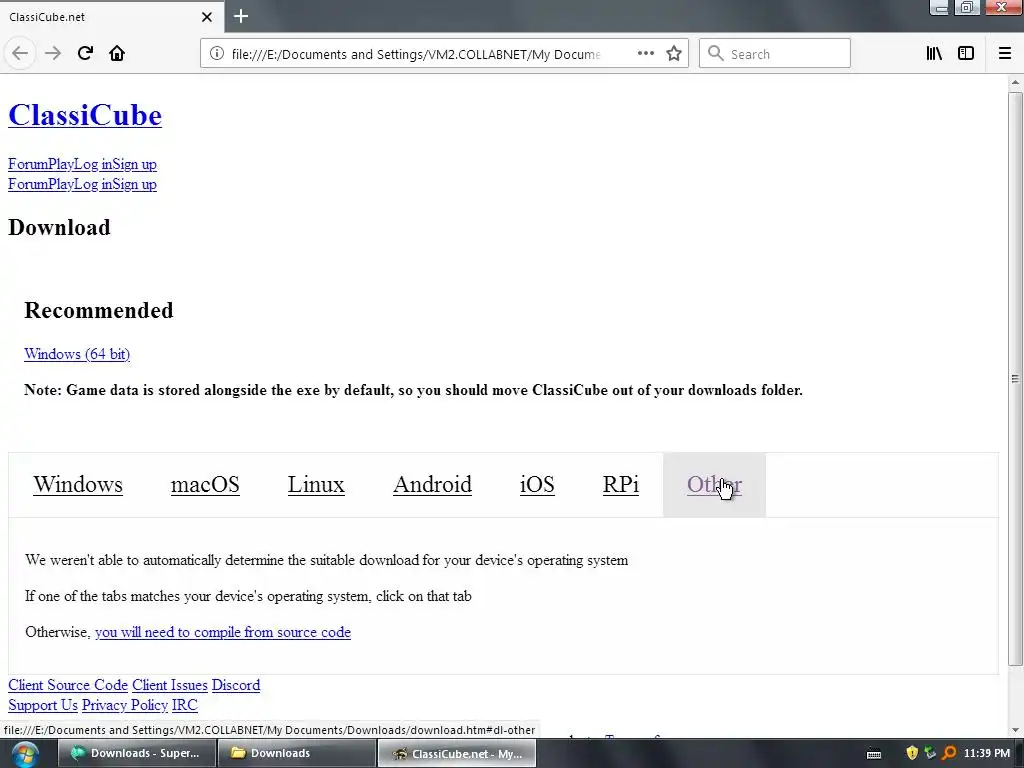Open the browser home page
The height and width of the screenshot is (768, 1024).
tap(117, 54)
